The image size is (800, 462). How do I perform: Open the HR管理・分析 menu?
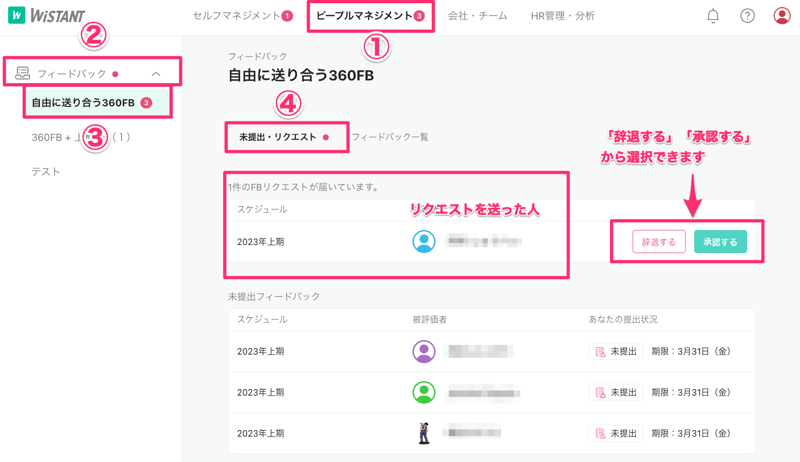click(562, 16)
